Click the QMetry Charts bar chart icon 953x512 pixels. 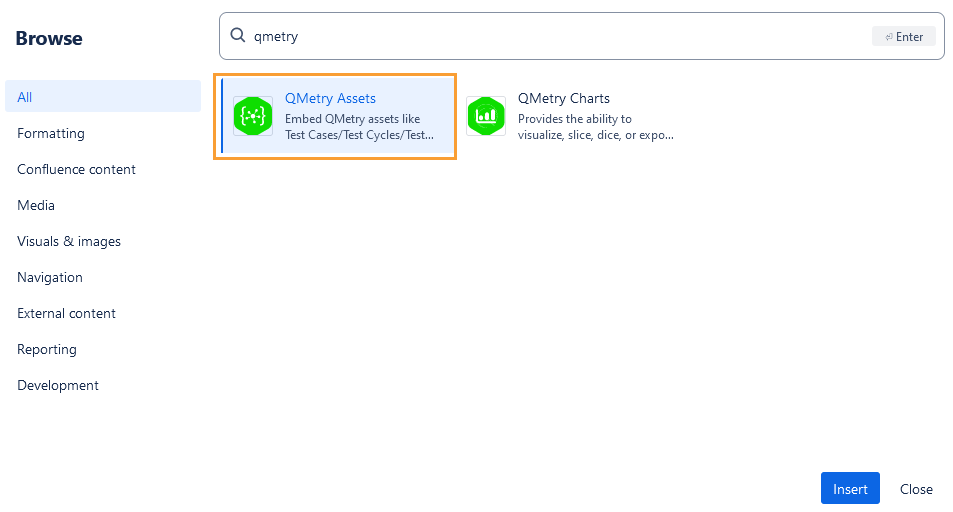pyautogui.click(x=486, y=116)
